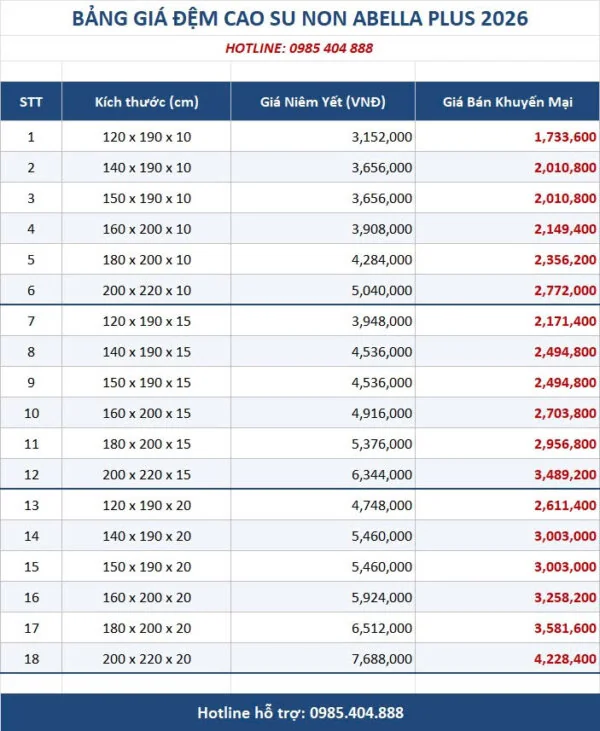The height and width of the screenshot is (731, 600).
Task: Click size cell 120 x 190 x 15
Action: (x=146, y=321)
